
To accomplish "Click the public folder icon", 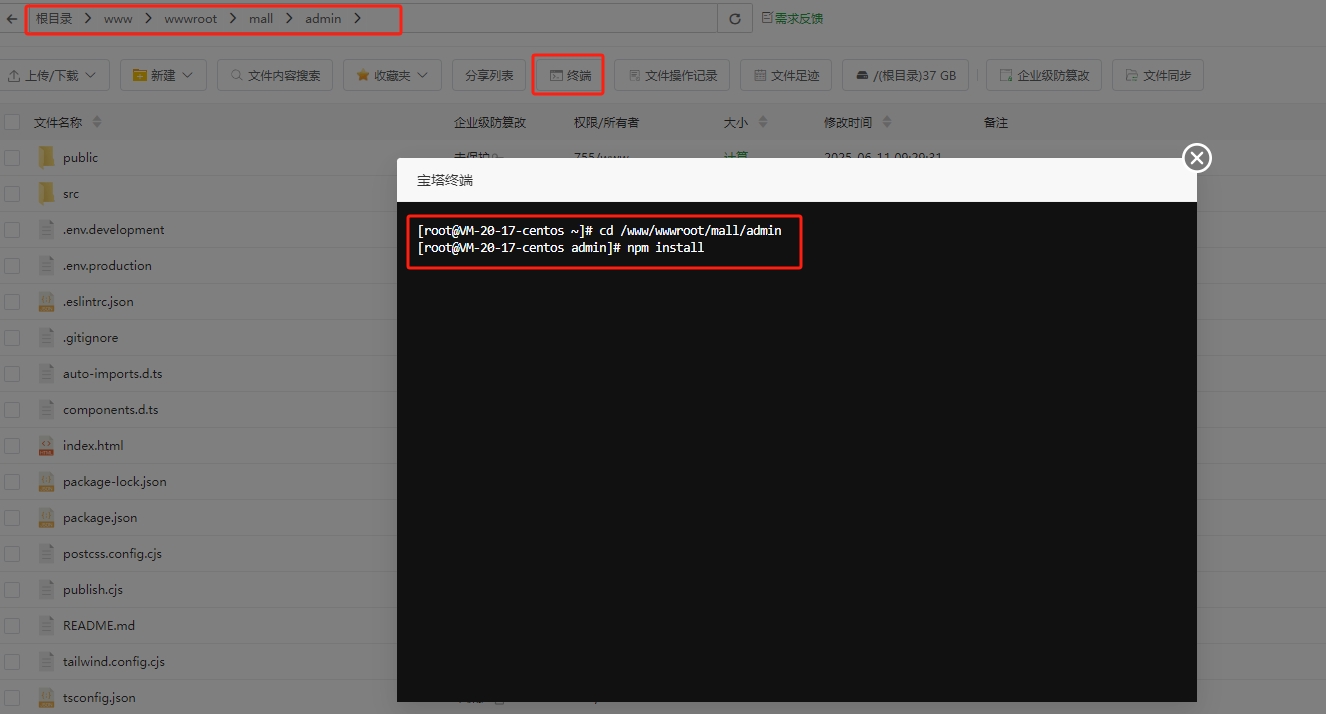I will [x=46, y=157].
